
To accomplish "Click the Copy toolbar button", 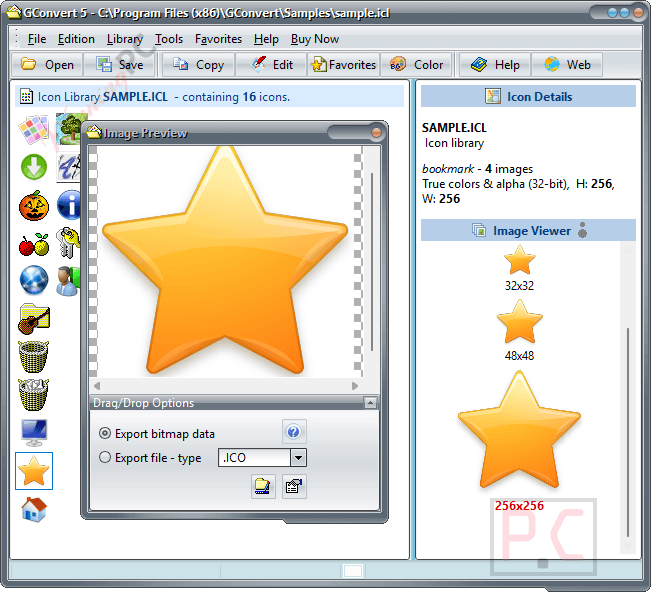I will coord(198,65).
